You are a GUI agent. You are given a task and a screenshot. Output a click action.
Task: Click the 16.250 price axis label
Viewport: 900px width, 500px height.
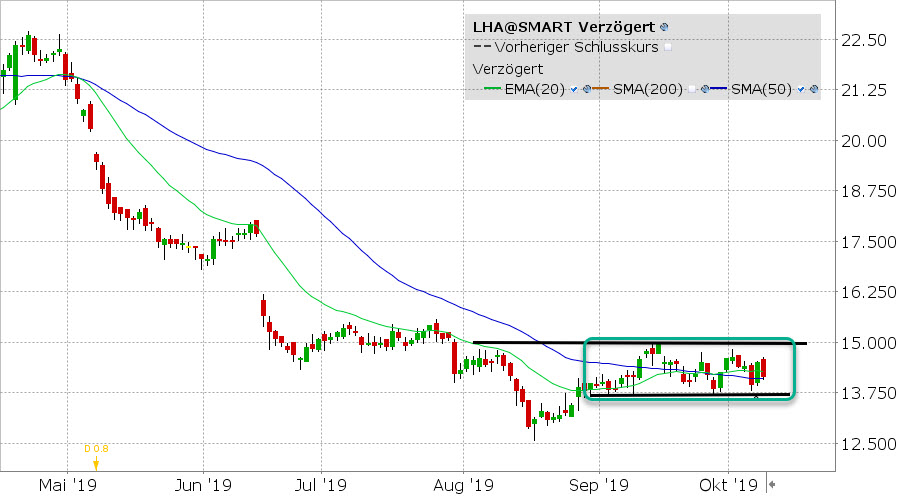pos(868,292)
